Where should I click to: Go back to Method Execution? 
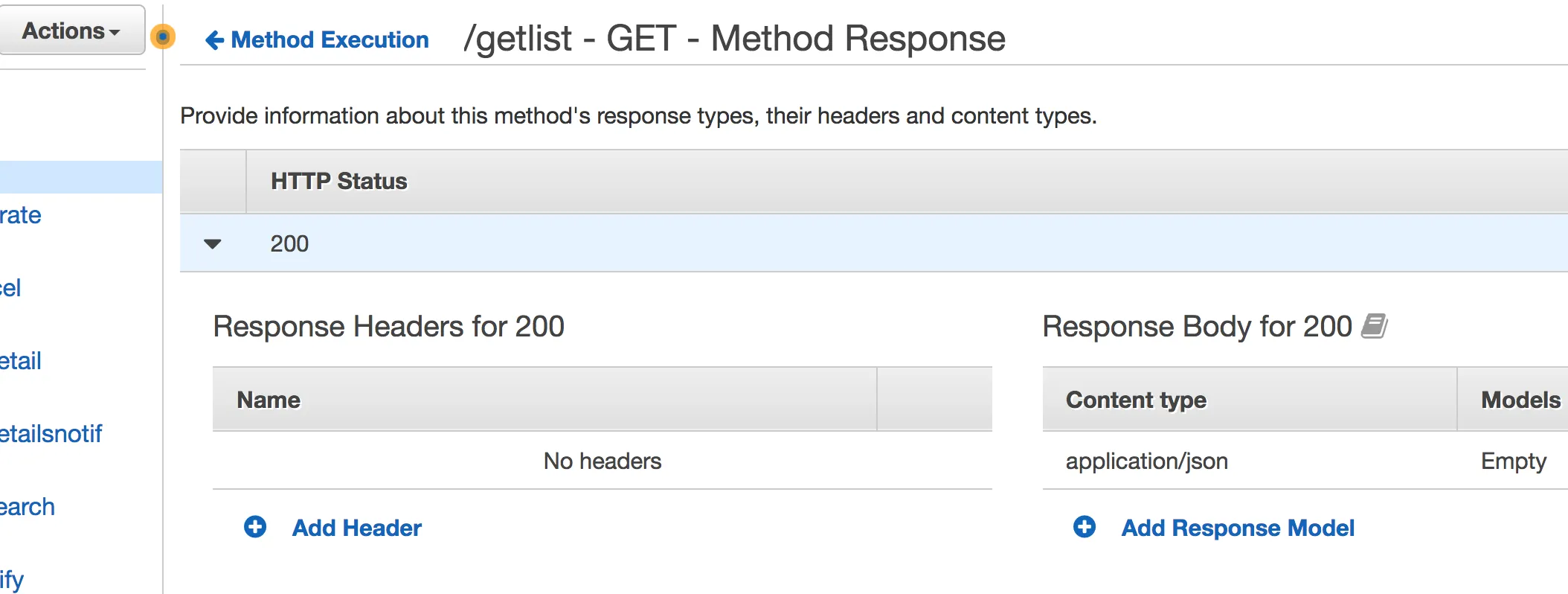[x=330, y=40]
